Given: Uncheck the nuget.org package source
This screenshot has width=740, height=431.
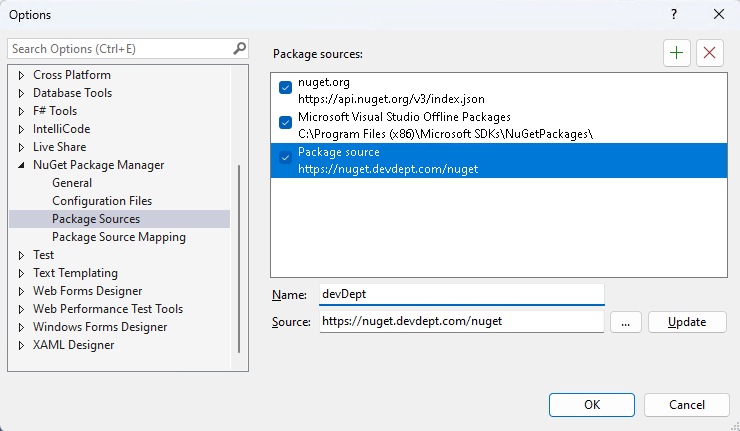Looking at the screenshot, I should [286, 88].
